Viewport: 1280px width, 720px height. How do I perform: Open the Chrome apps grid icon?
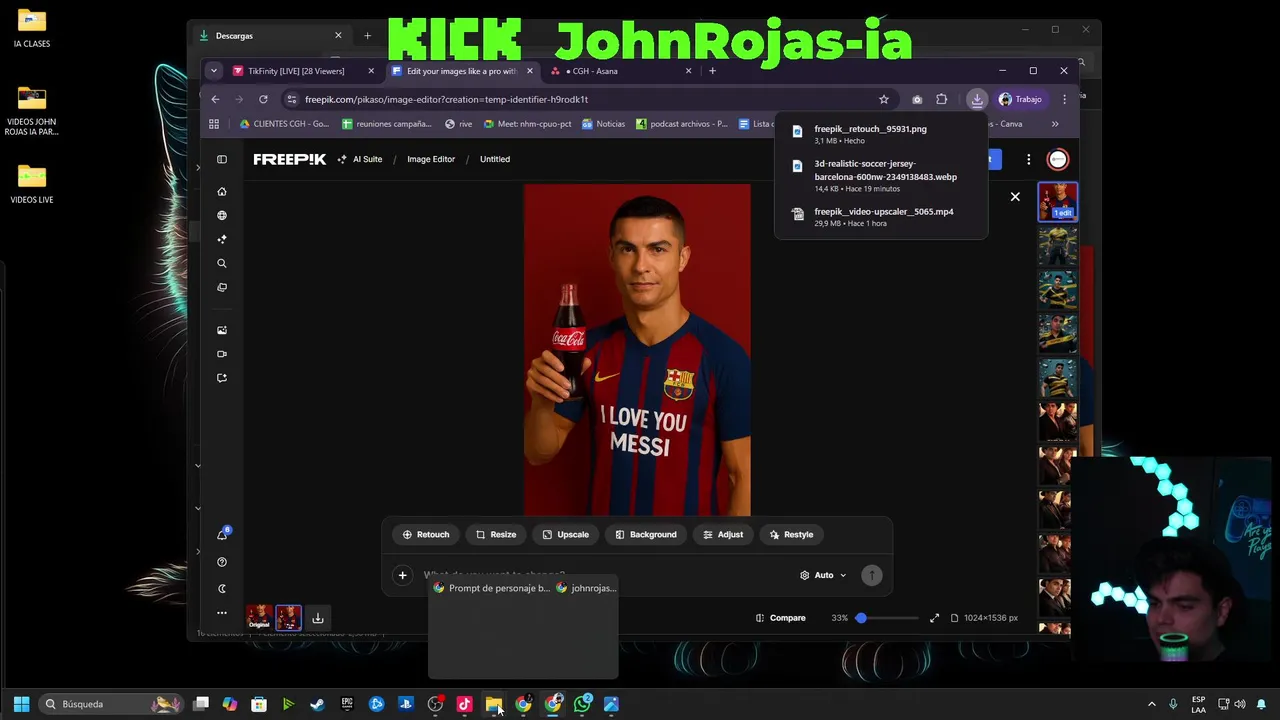214,124
